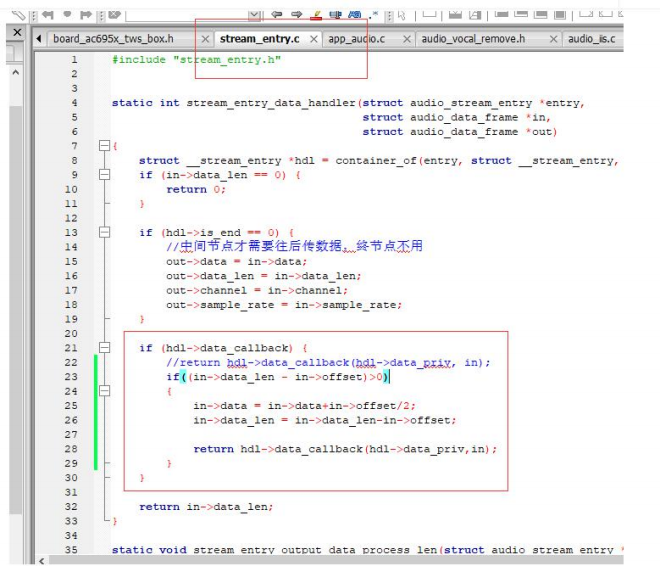Click the container_of call on line 8
This screenshot has width=660, height=566.
pyautogui.click(x=376, y=161)
